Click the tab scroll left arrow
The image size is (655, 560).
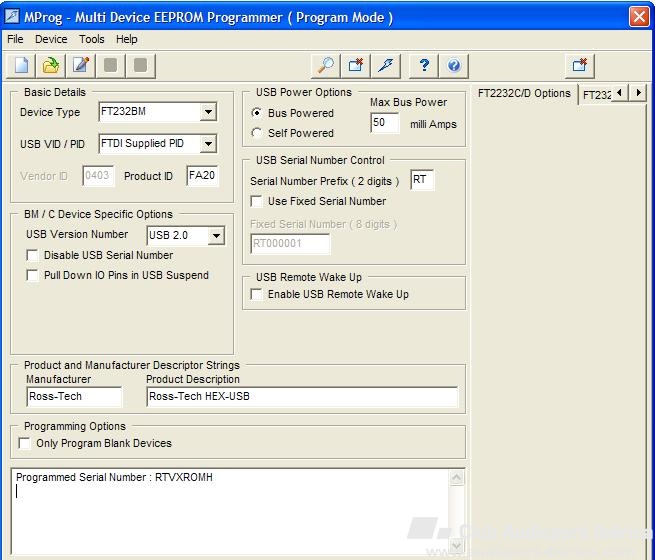click(x=619, y=92)
